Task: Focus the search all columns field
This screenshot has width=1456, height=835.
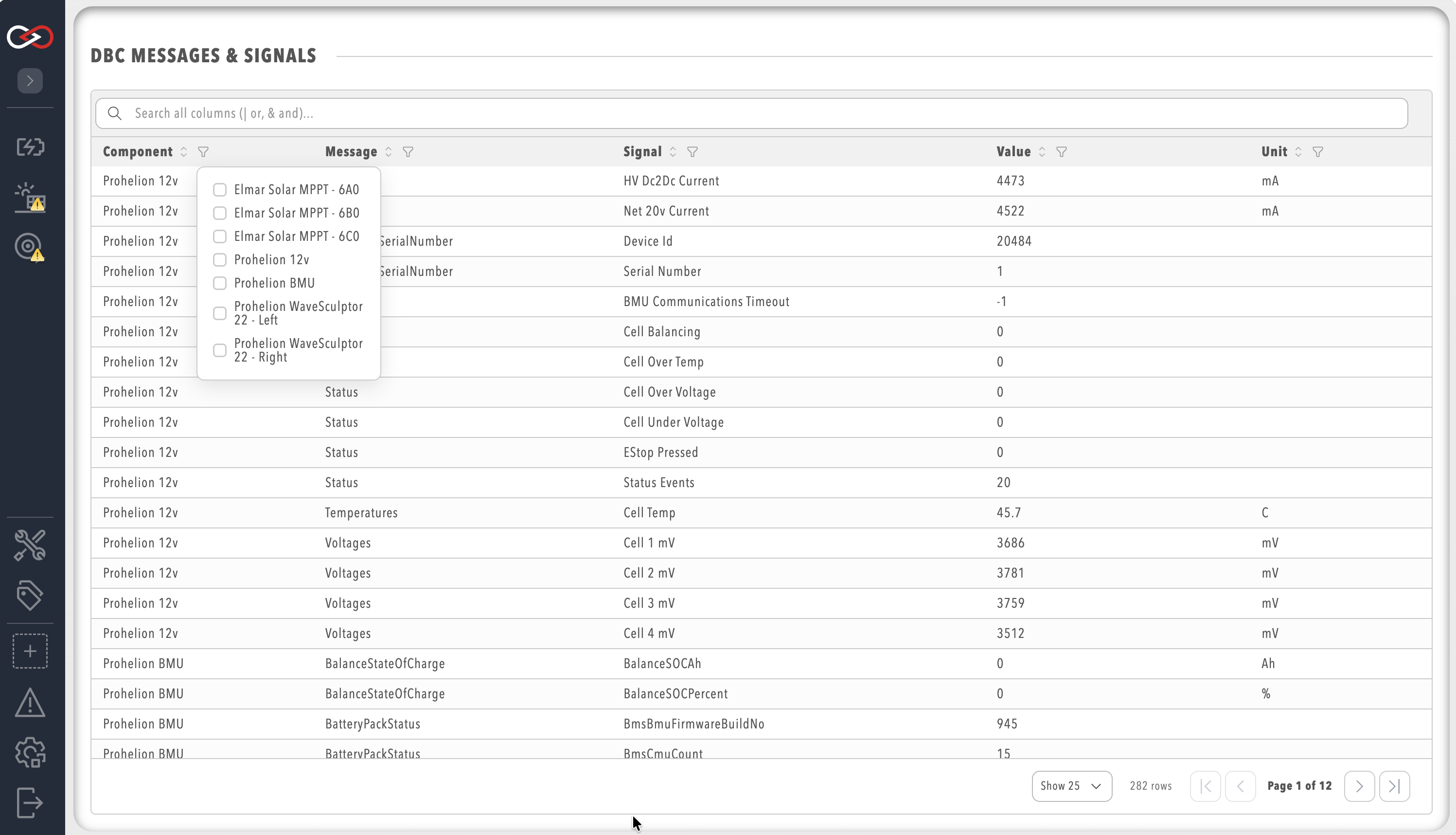Action: 751,113
